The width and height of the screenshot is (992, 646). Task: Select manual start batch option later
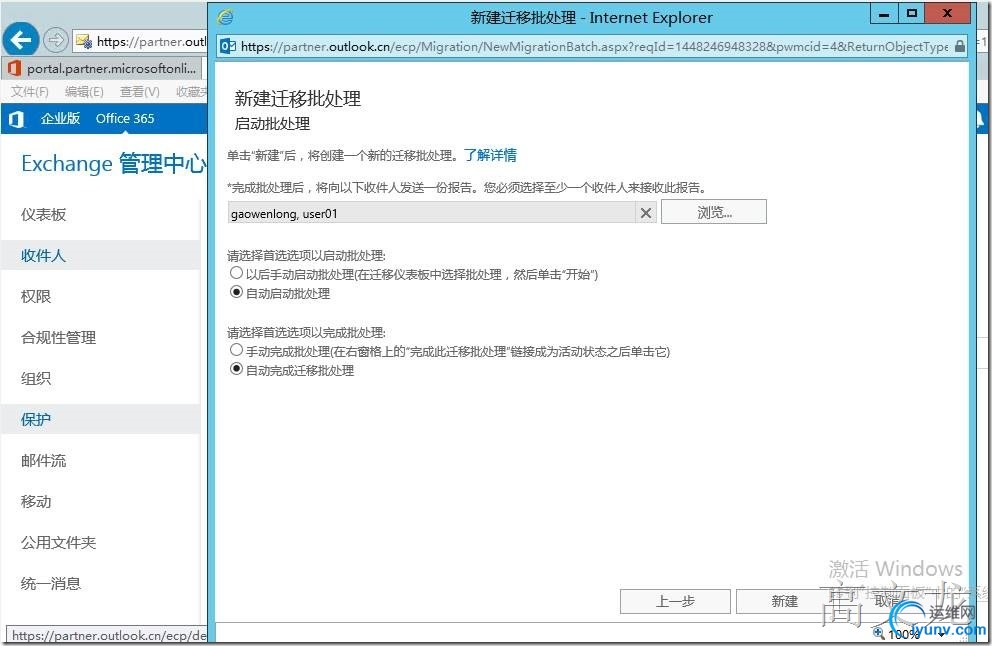pos(236,273)
